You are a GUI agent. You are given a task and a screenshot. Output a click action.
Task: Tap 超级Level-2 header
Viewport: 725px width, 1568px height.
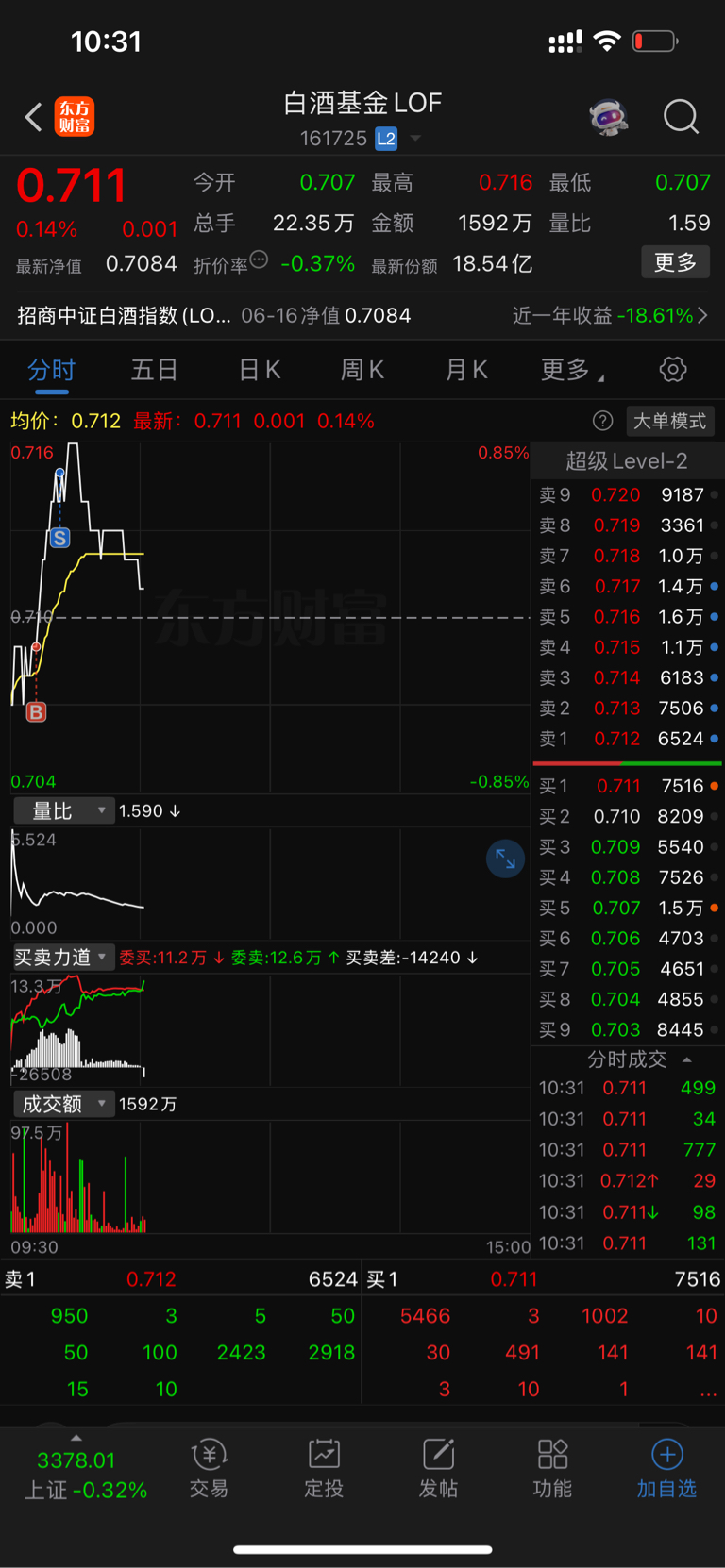tap(627, 460)
